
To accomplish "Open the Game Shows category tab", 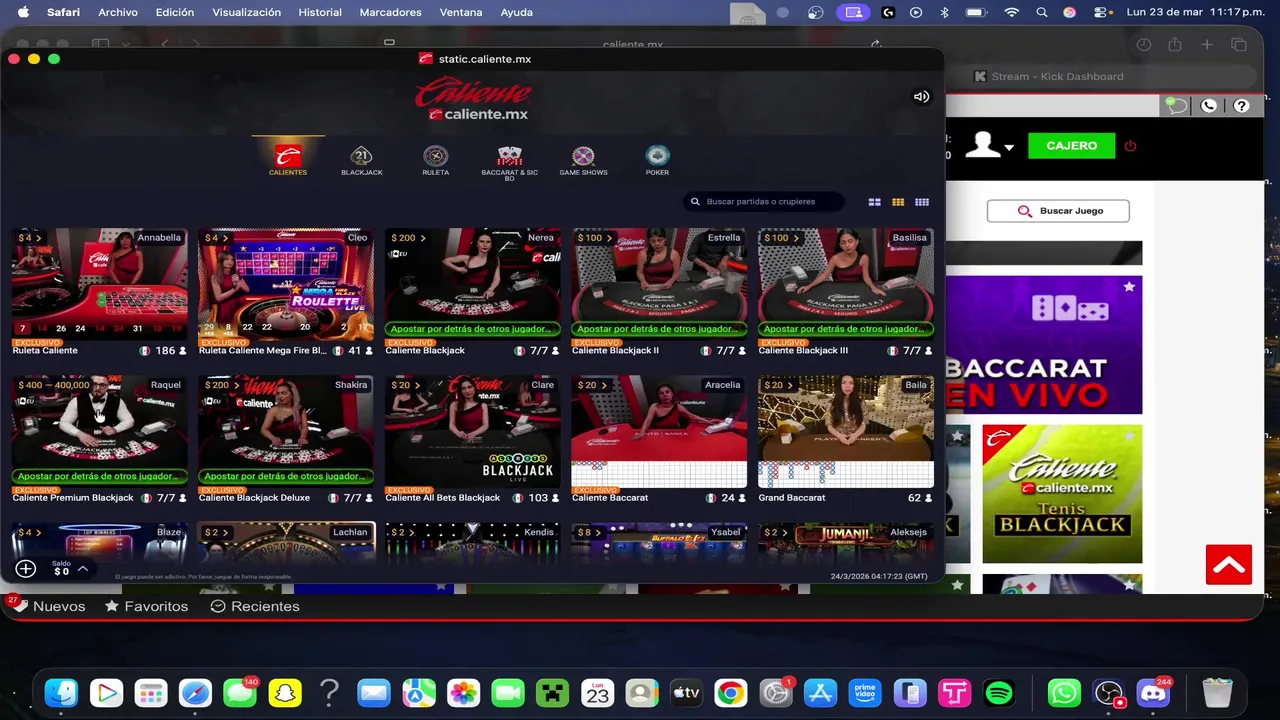I will point(583,160).
